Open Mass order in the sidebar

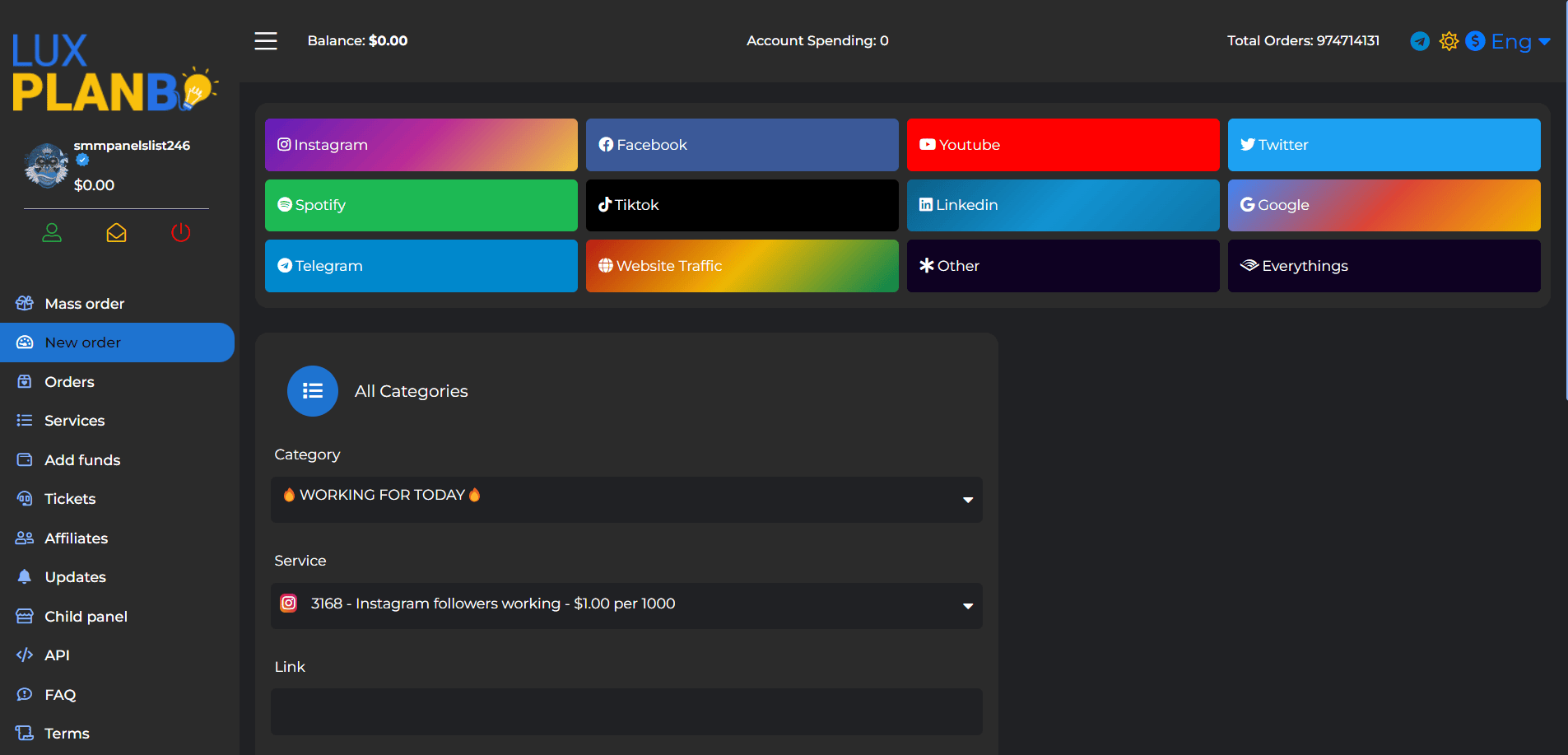coord(117,304)
